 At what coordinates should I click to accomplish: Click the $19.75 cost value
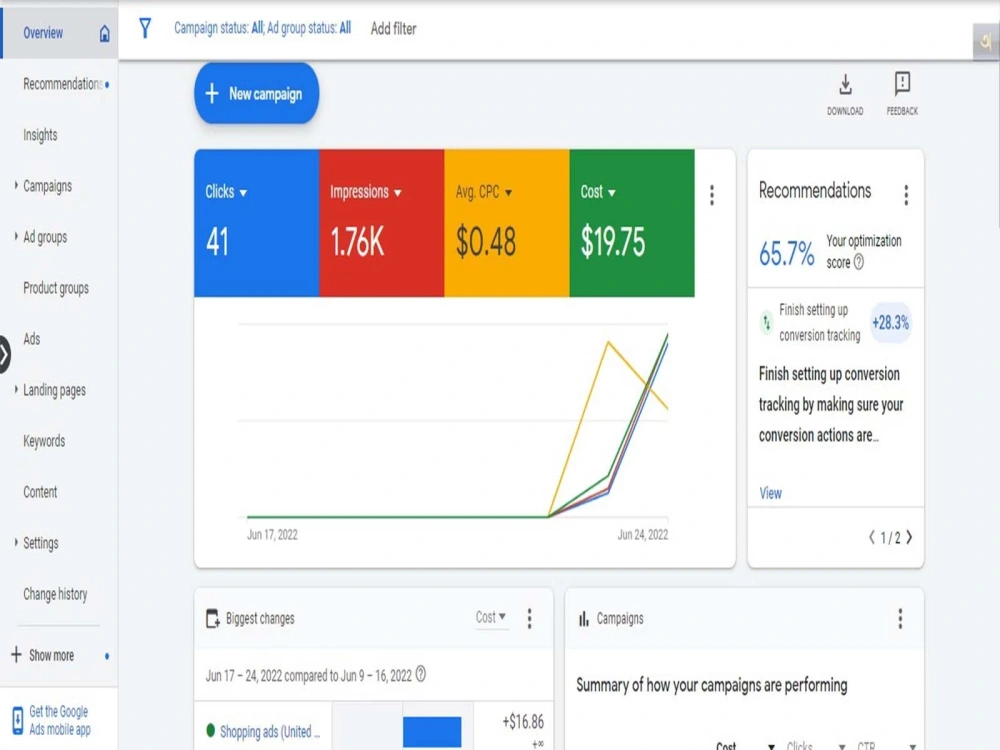tap(613, 242)
